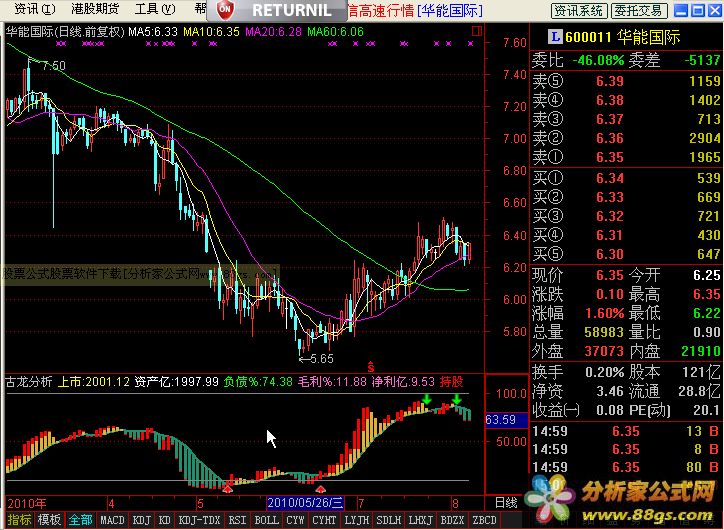Switch to the RSI indicator

(x=237, y=520)
